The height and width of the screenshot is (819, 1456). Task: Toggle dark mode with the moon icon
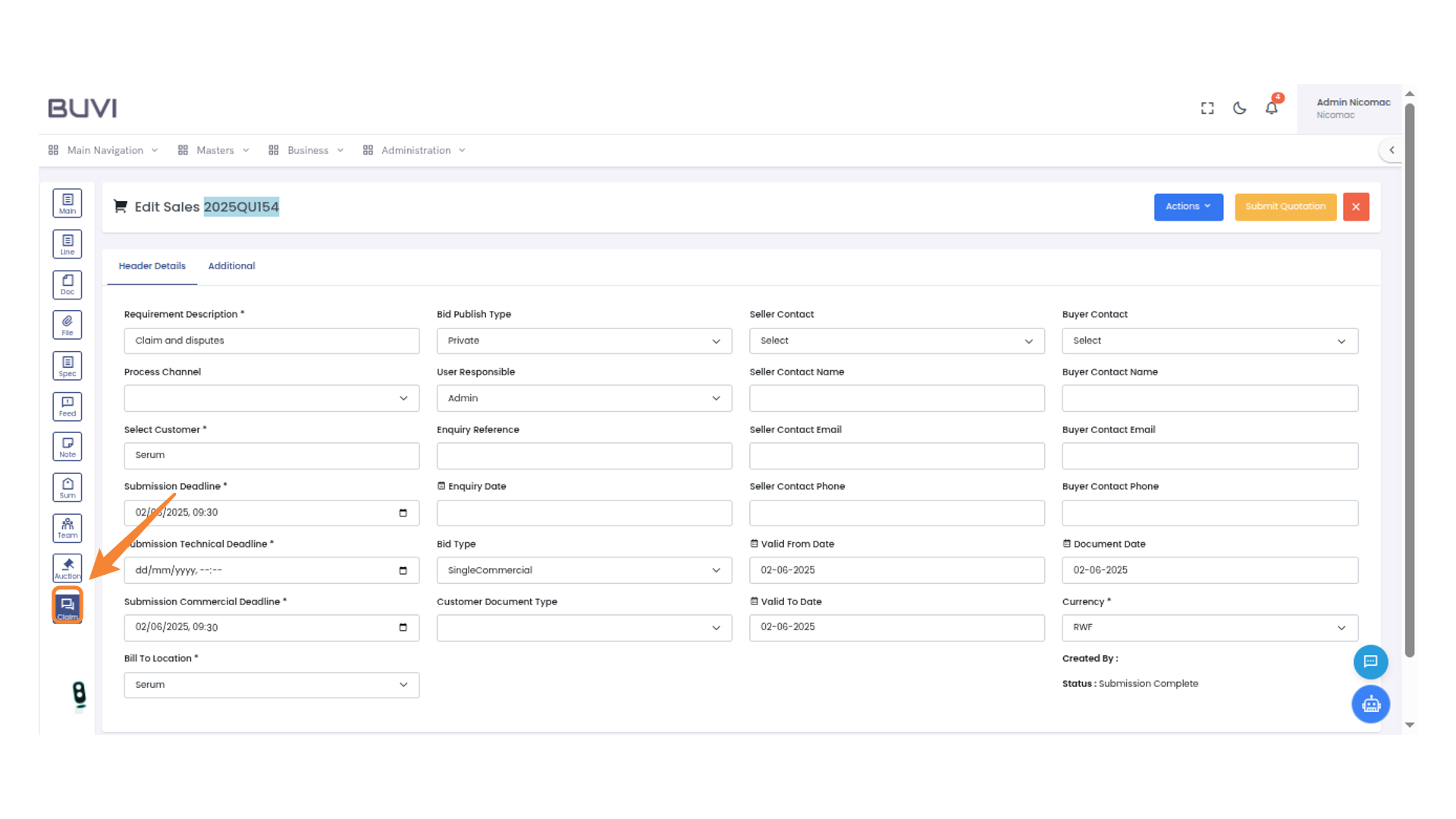click(1239, 108)
